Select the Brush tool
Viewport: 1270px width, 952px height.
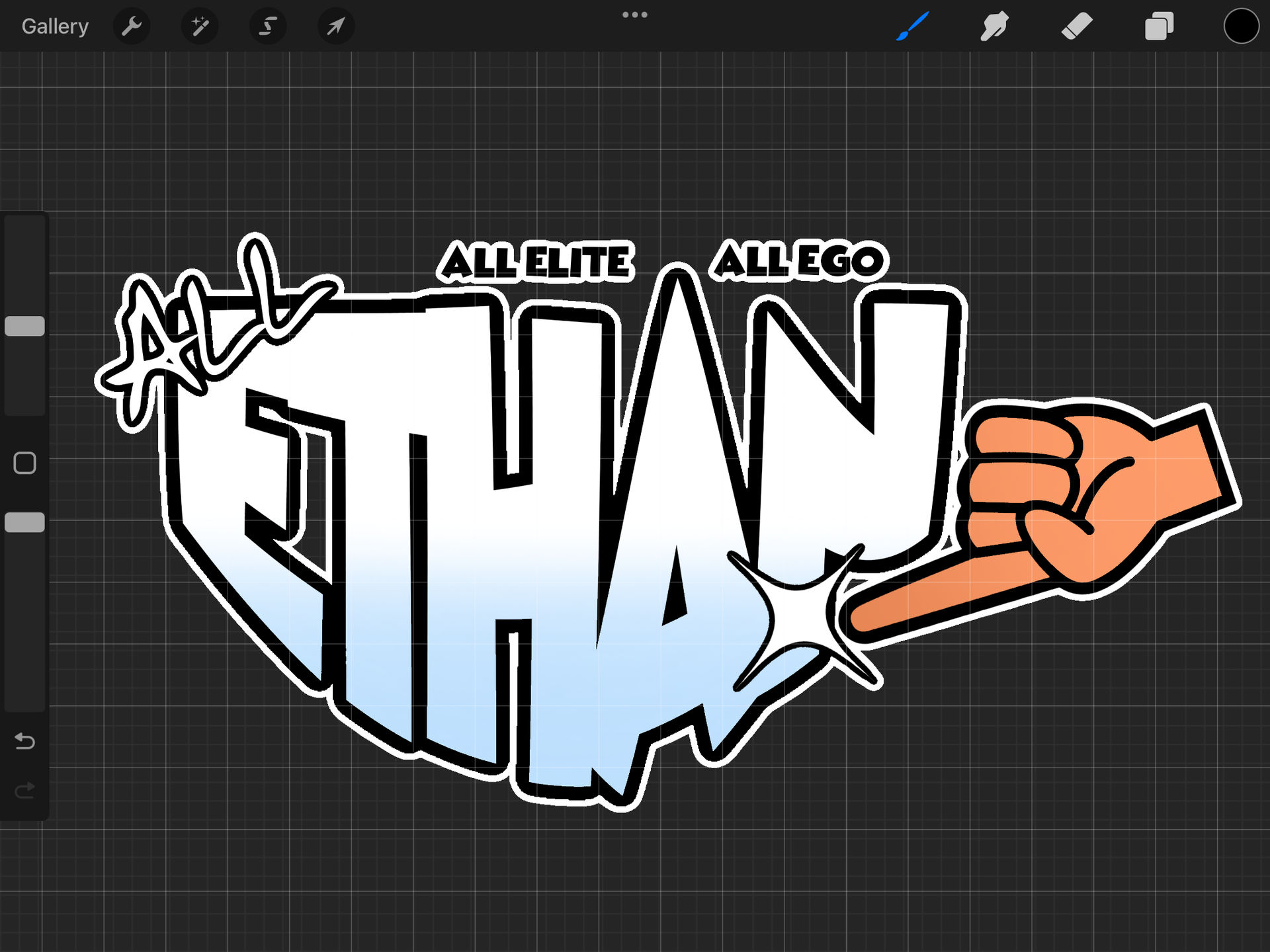pyautogui.click(x=913, y=26)
